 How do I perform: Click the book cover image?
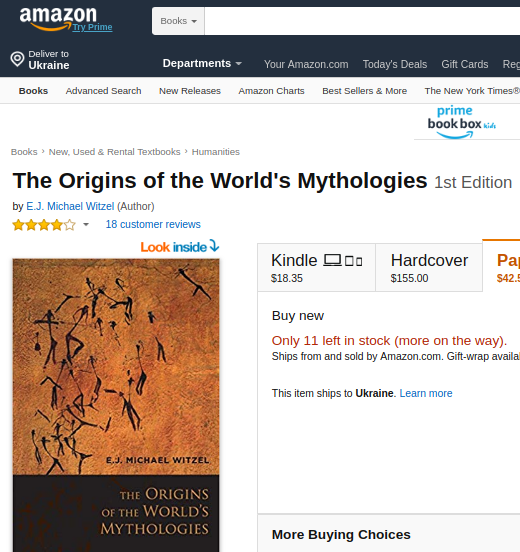pyautogui.click(x=116, y=405)
